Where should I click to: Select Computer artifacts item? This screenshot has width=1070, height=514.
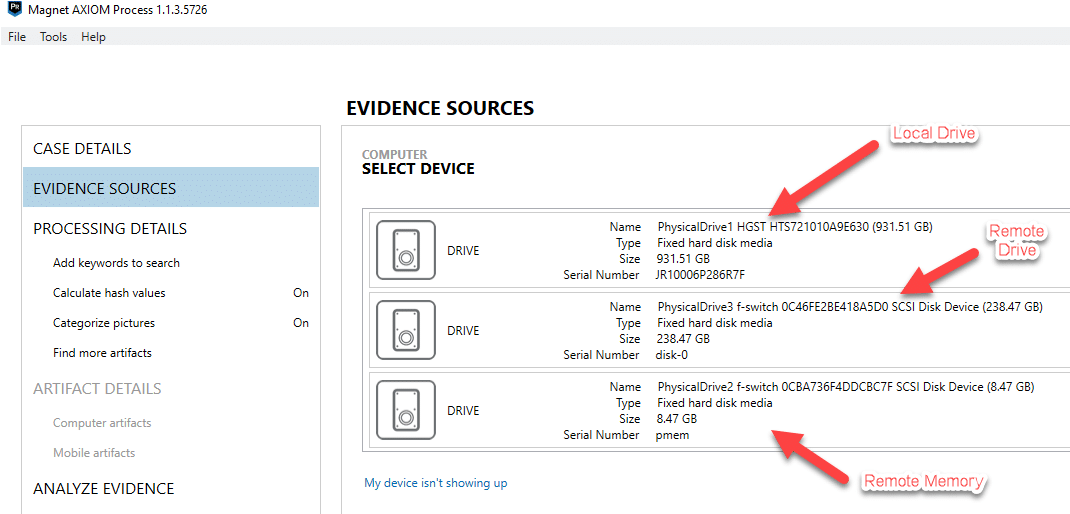pos(102,423)
